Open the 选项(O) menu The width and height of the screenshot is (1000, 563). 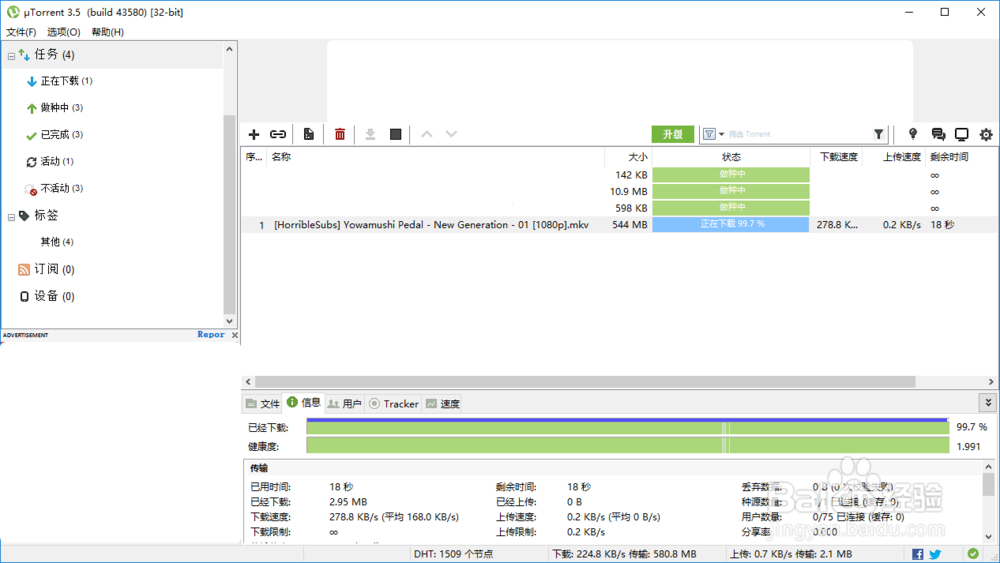tap(64, 32)
